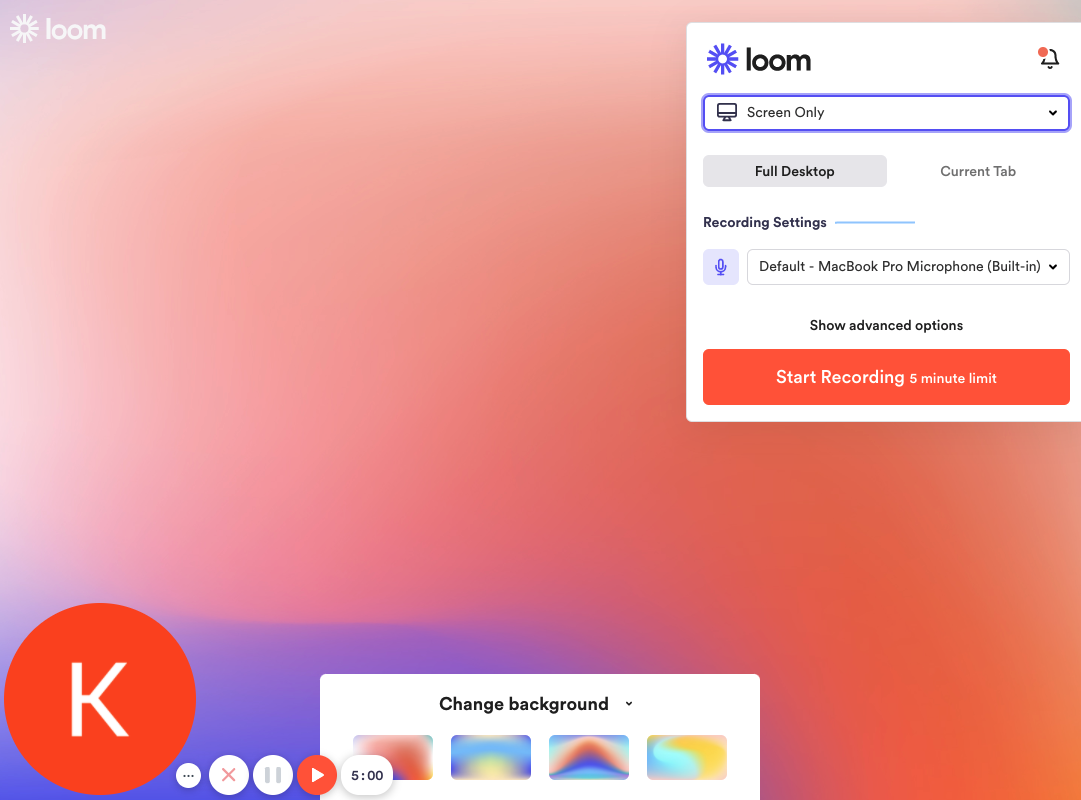The height and width of the screenshot is (800, 1081).
Task: Click the Start Recording button
Action: click(x=886, y=377)
